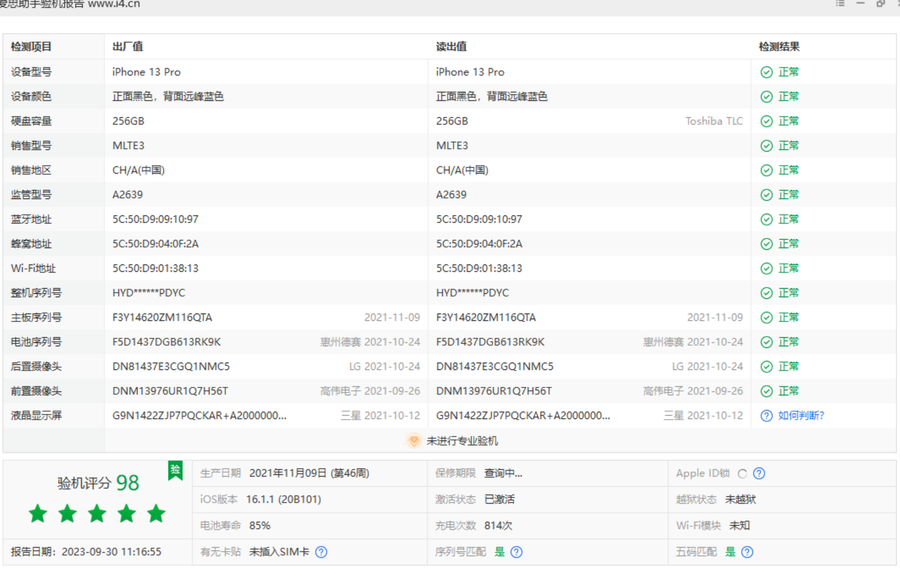Click the green check icon in 蓝牙地址 row

[x=766, y=219]
